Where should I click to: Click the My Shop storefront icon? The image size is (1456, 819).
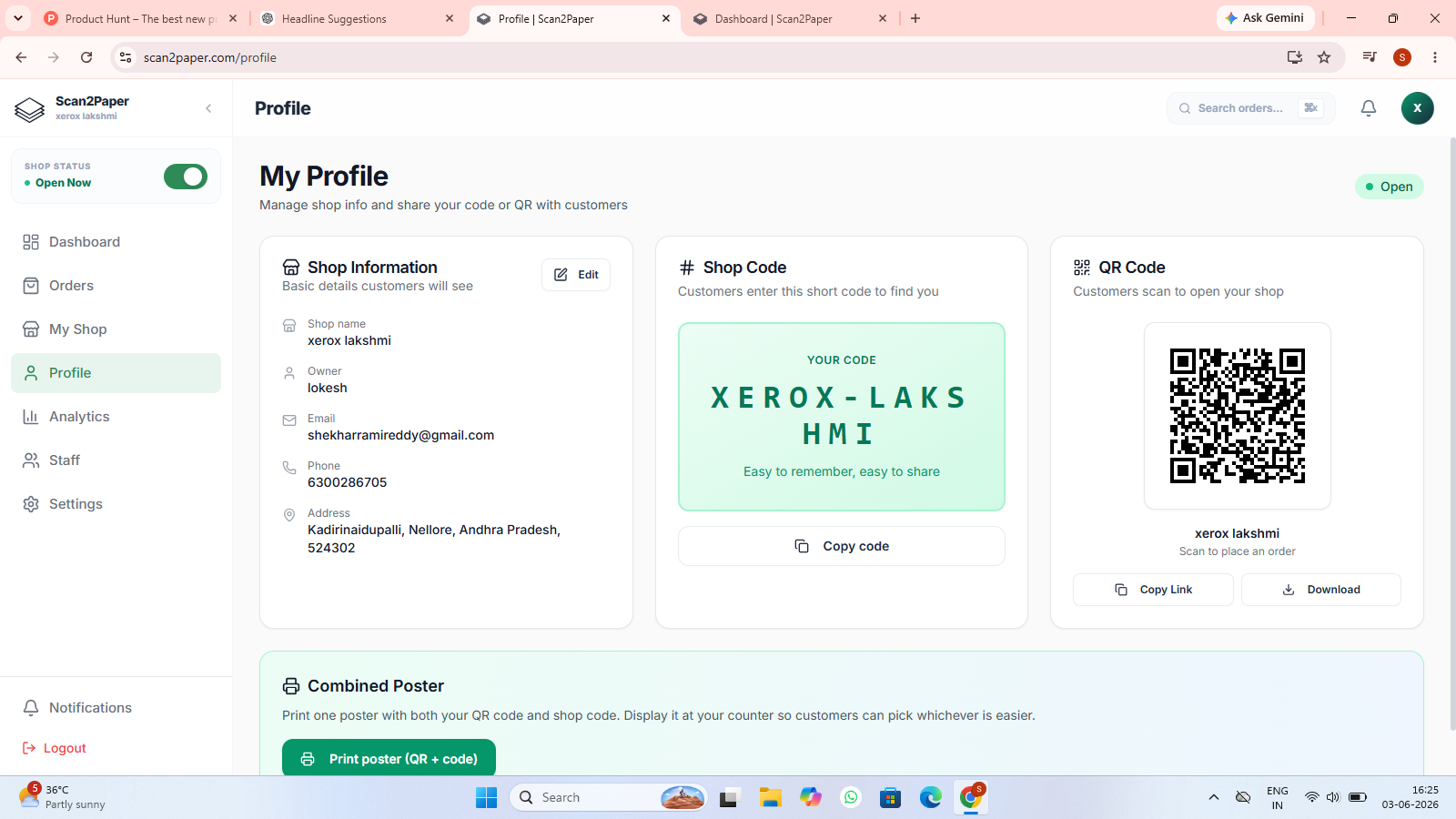31,329
